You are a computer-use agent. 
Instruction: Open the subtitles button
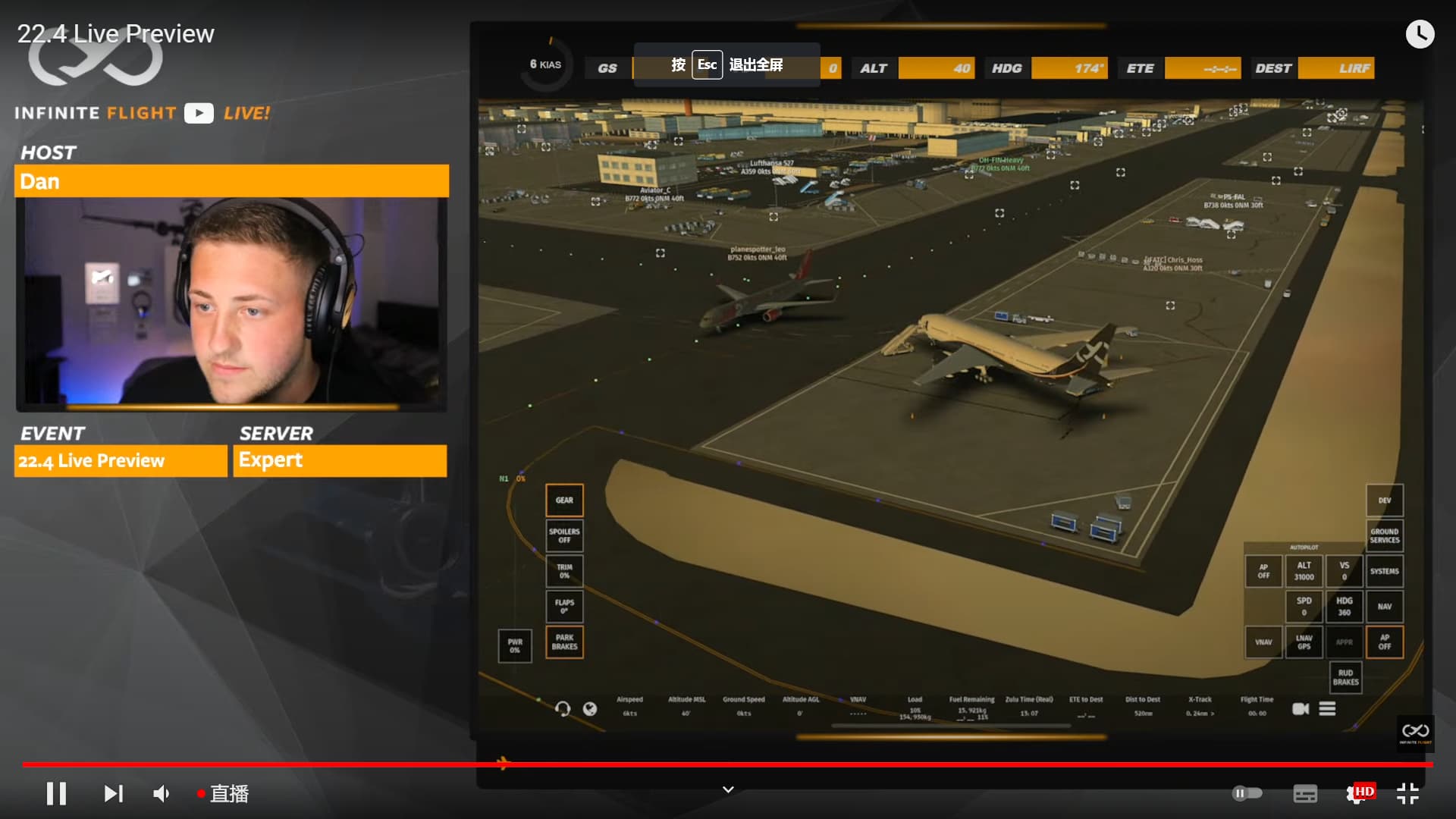[x=1304, y=794]
